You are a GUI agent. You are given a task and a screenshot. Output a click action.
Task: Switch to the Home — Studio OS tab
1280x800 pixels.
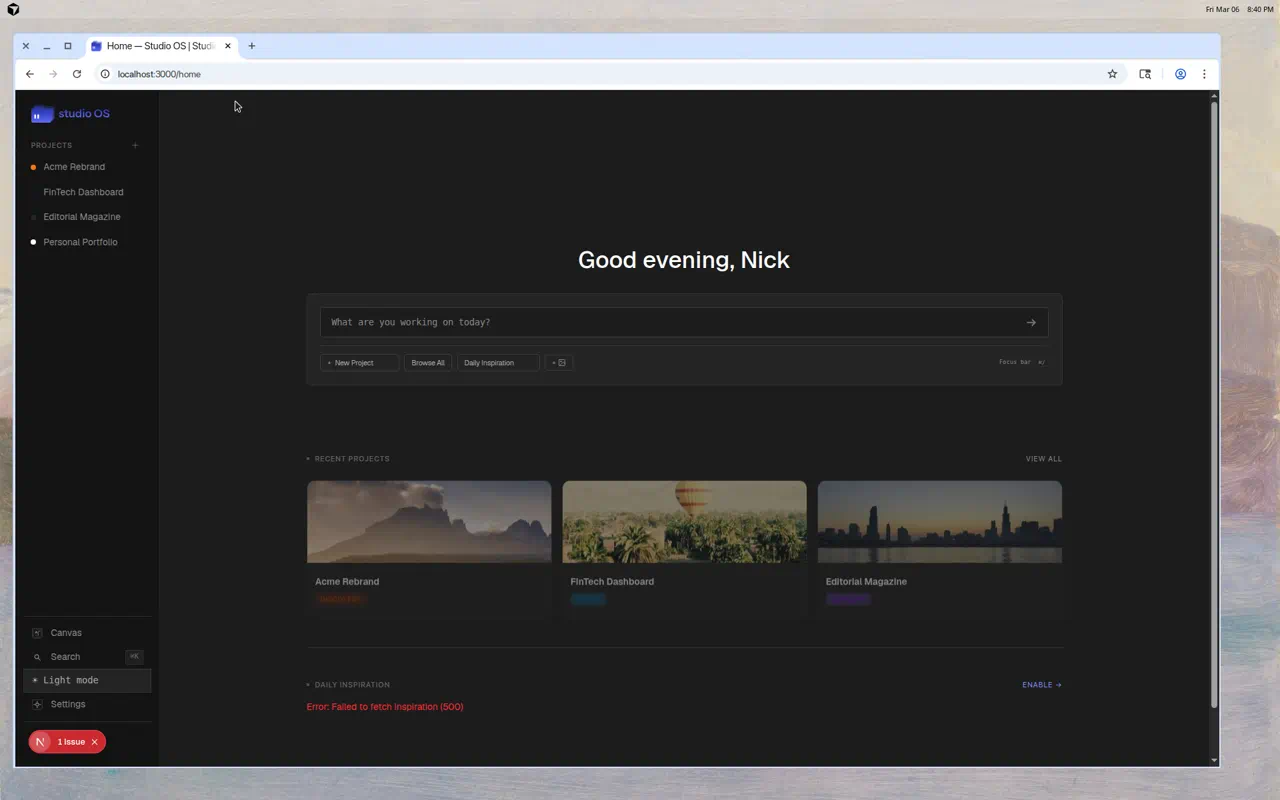[160, 45]
